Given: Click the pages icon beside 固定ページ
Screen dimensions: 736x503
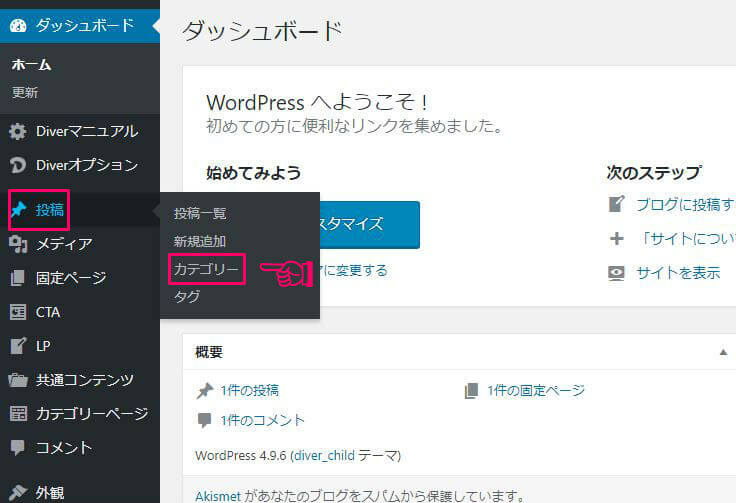Looking at the screenshot, I should tap(18, 278).
